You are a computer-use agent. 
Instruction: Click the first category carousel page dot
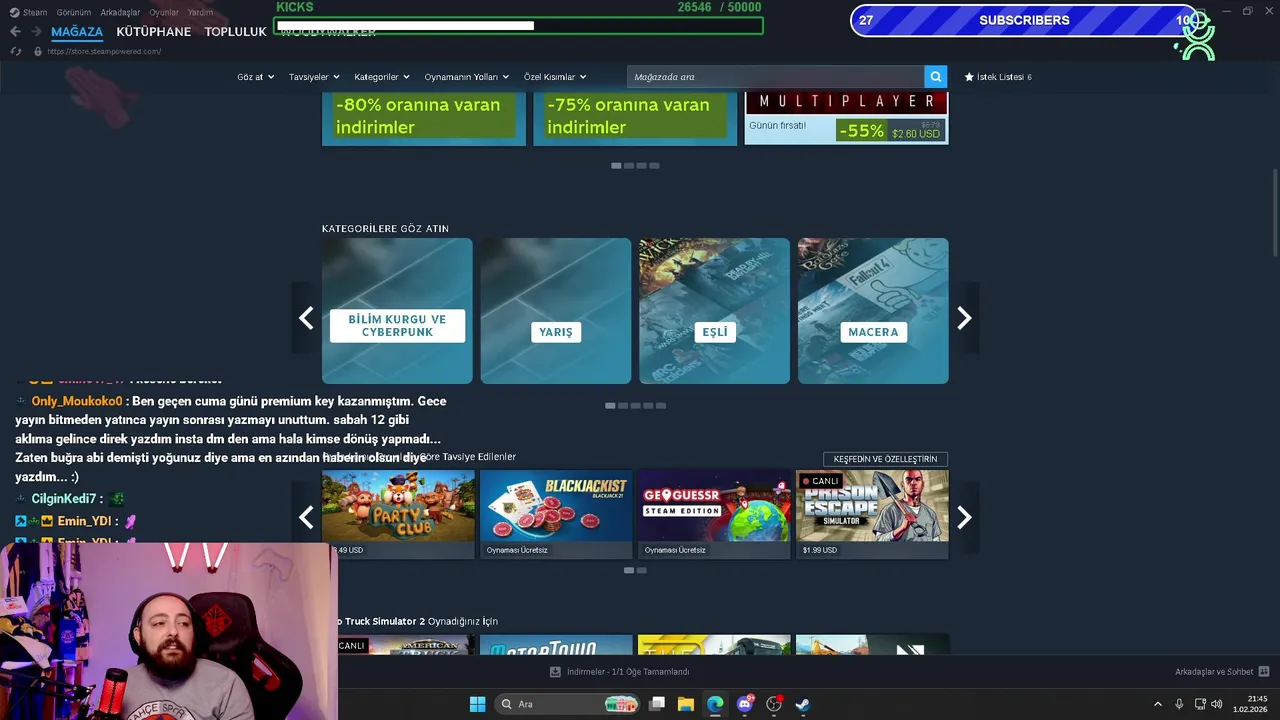(x=610, y=405)
